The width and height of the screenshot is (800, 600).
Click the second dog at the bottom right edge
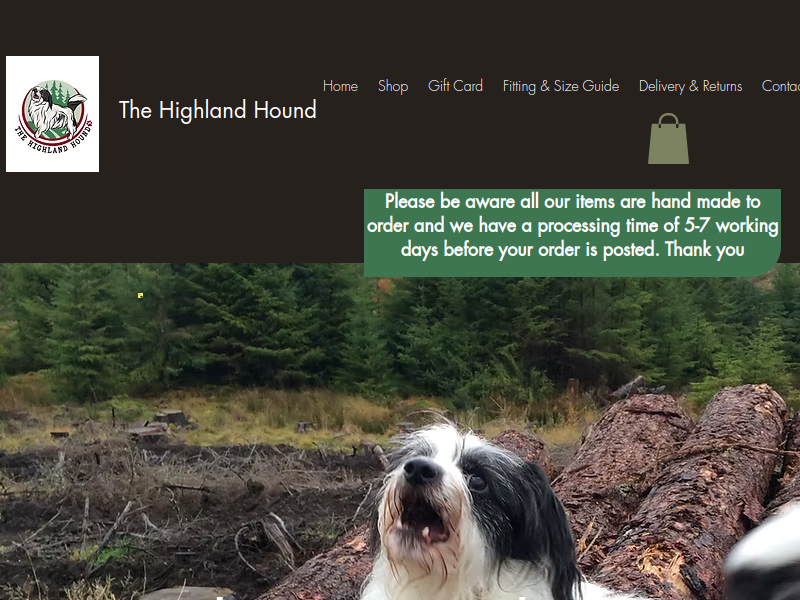point(763,556)
